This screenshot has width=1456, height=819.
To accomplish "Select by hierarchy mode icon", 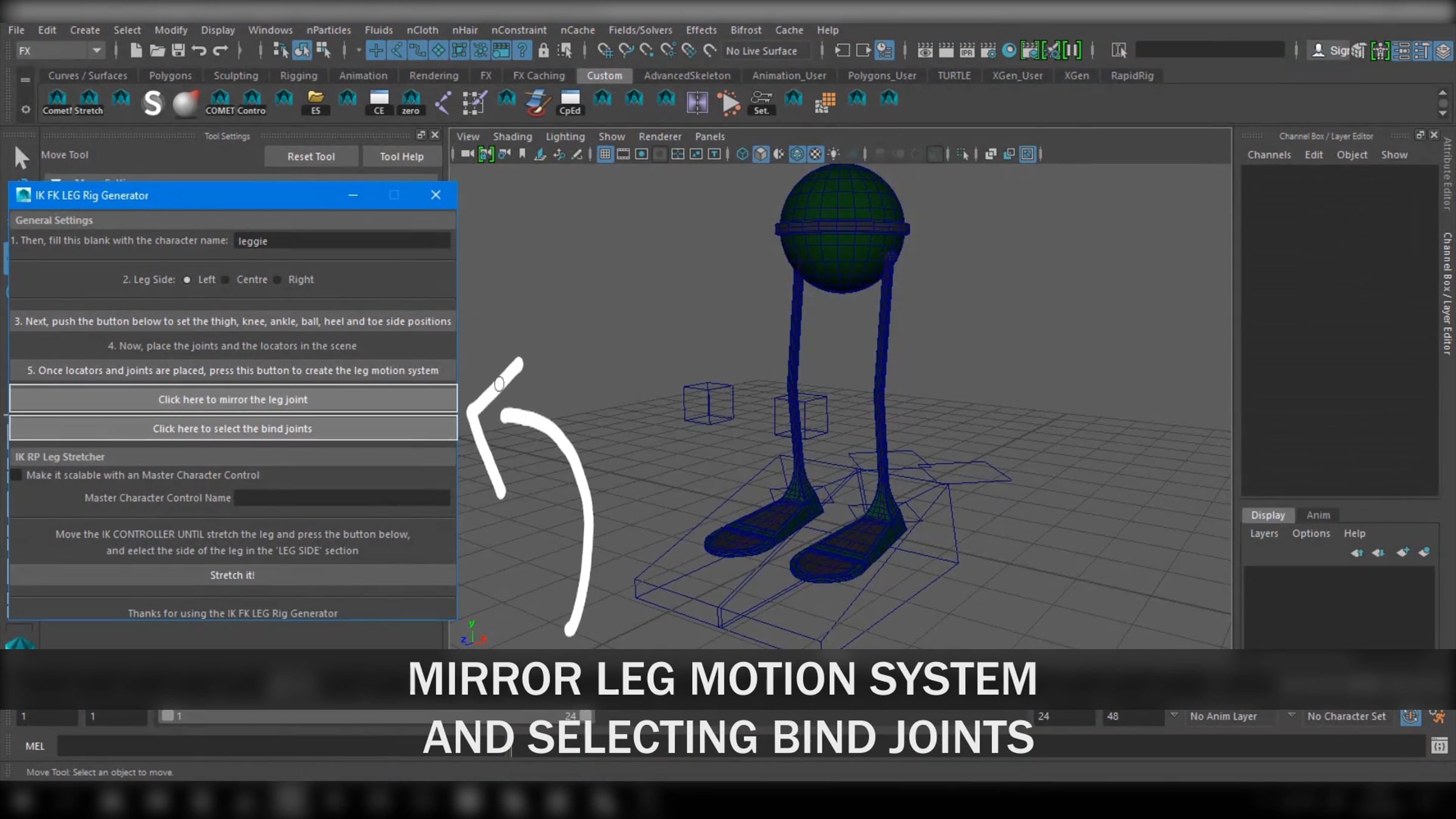I will (x=280, y=50).
